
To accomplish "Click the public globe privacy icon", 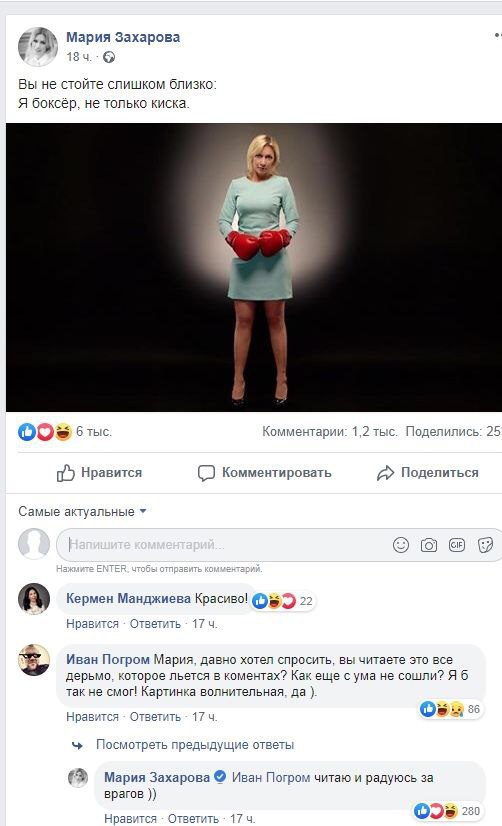I will point(109,57).
